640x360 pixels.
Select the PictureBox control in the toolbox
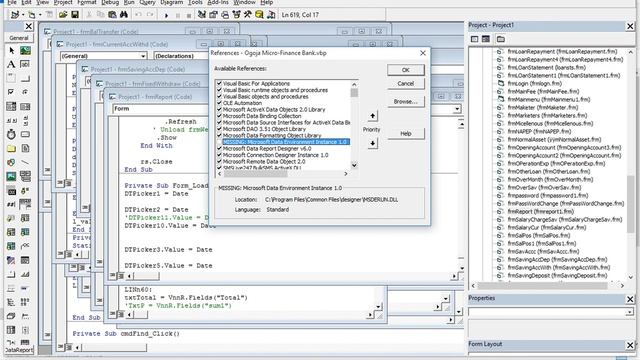point(25,51)
